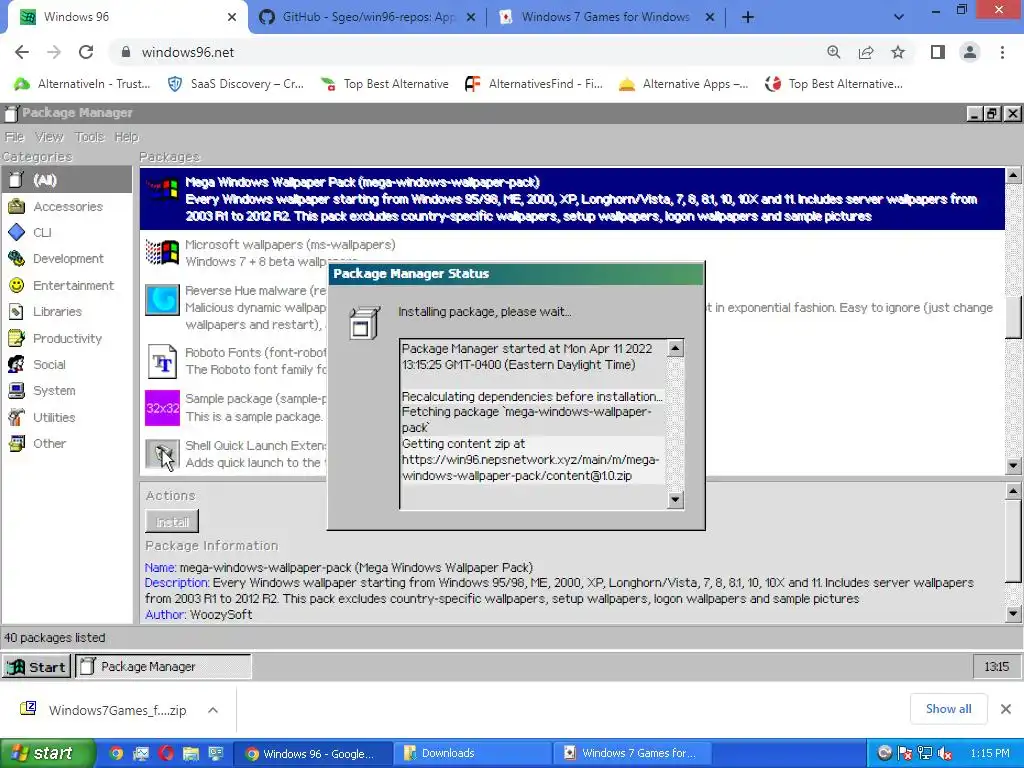The width and height of the screenshot is (1024, 768).
Task: Click the Install button
Action: click(x=172, y=522)
